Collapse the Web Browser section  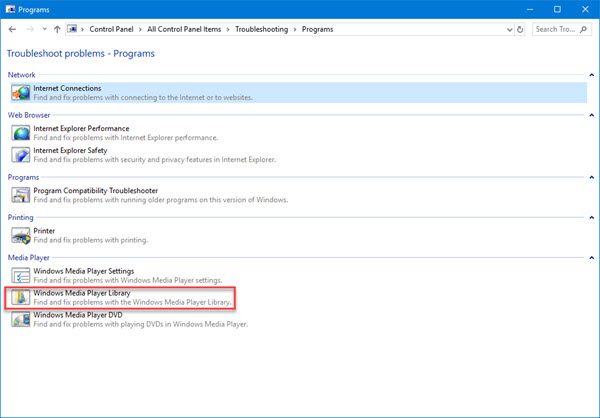click(x=592, y=115)
